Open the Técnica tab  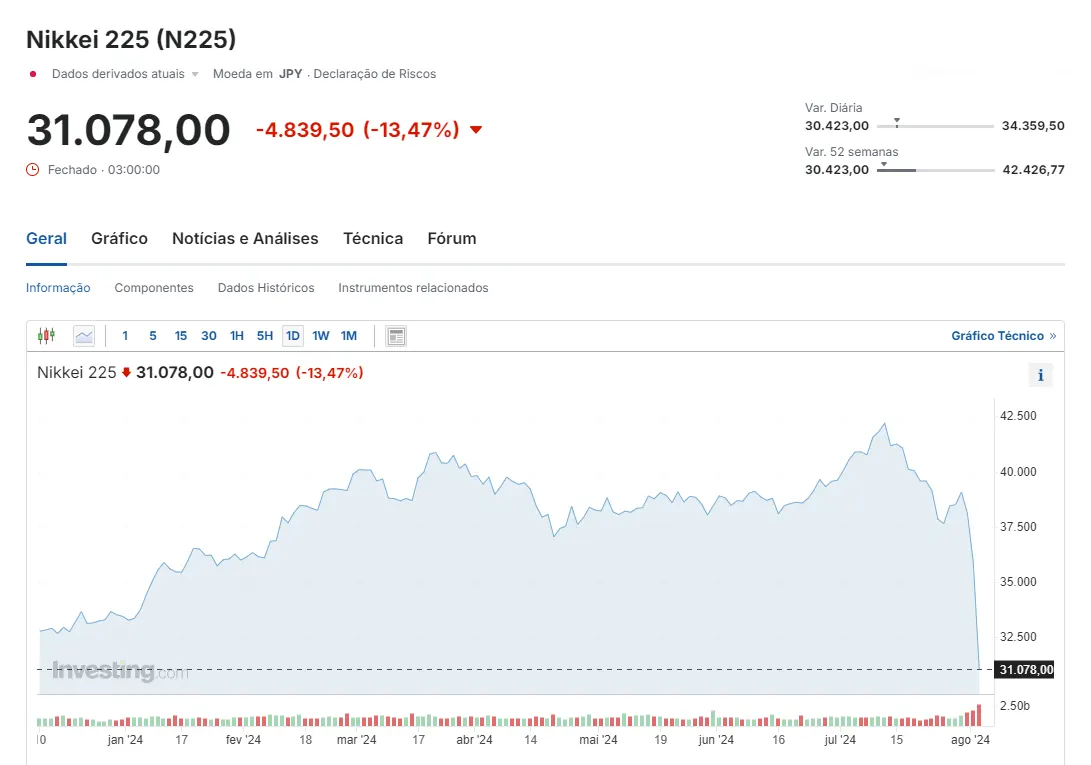pos(373,238)
